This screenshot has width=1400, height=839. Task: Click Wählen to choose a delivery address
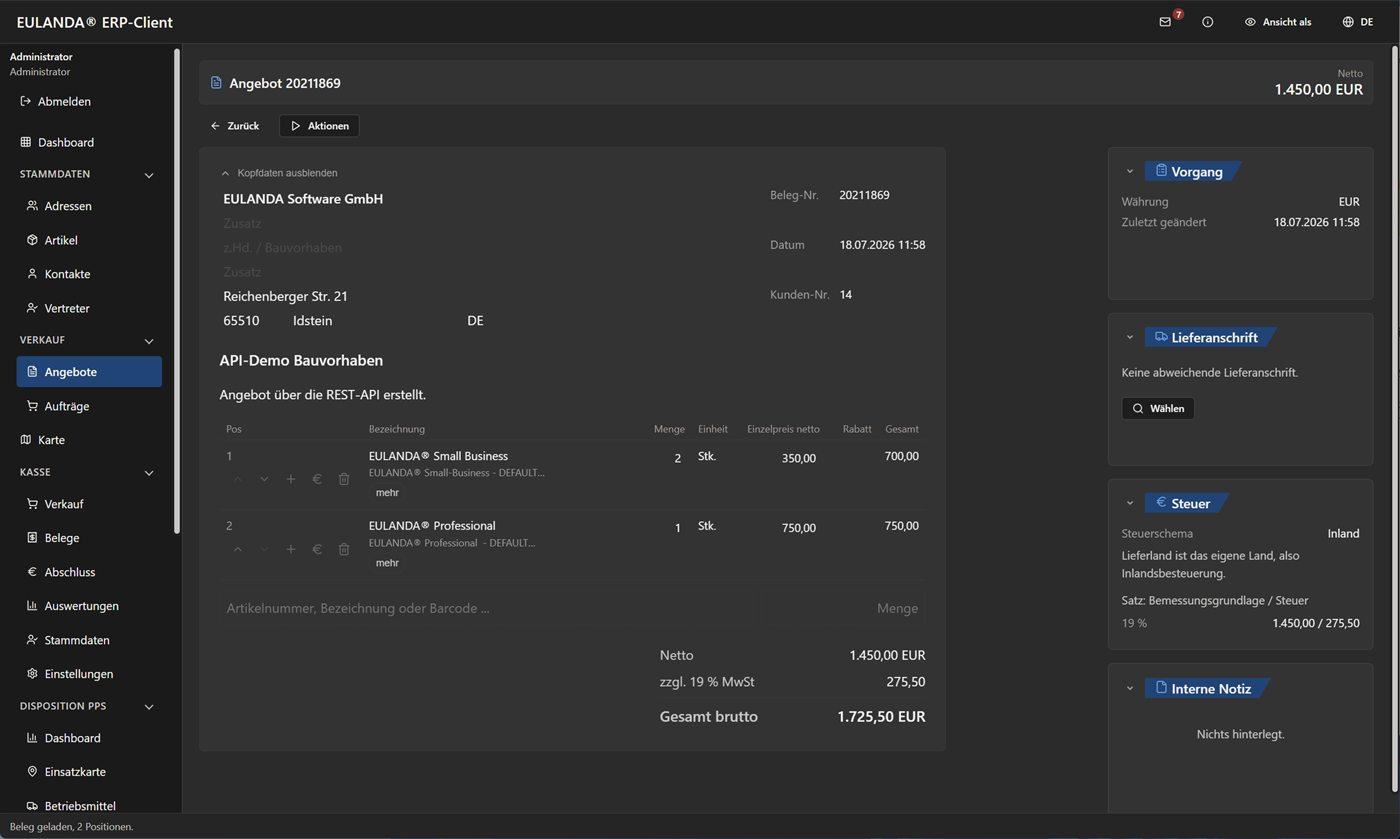click(1158, 408)
